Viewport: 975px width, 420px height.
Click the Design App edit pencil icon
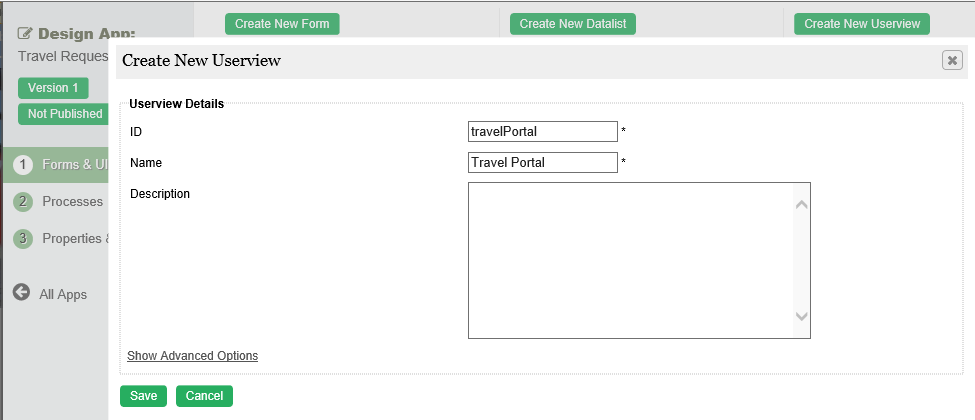(x=26, y=32)
